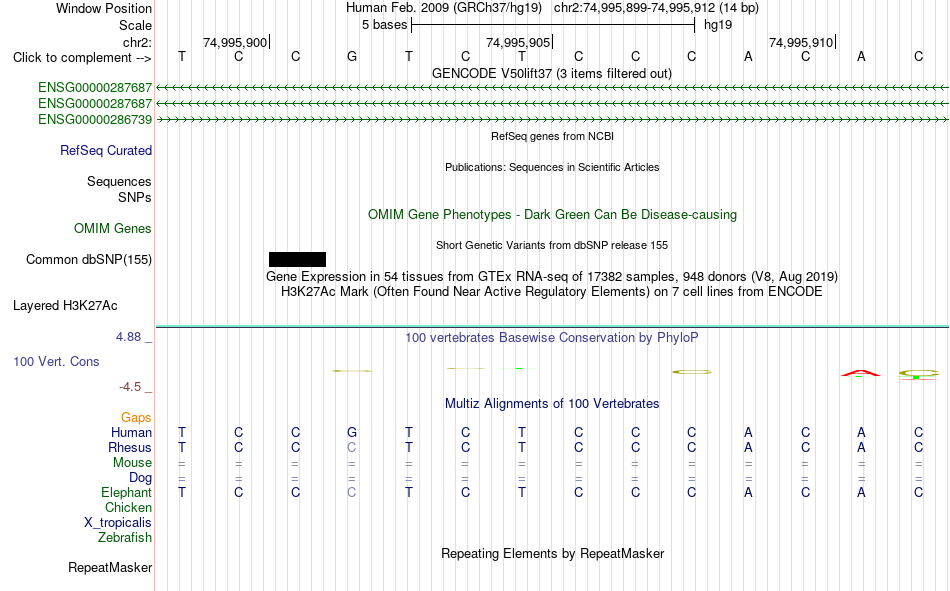Viewport: 950px width, 591px height.
Task: Open the RefSeq Curated track label
Action: [106, 150]
